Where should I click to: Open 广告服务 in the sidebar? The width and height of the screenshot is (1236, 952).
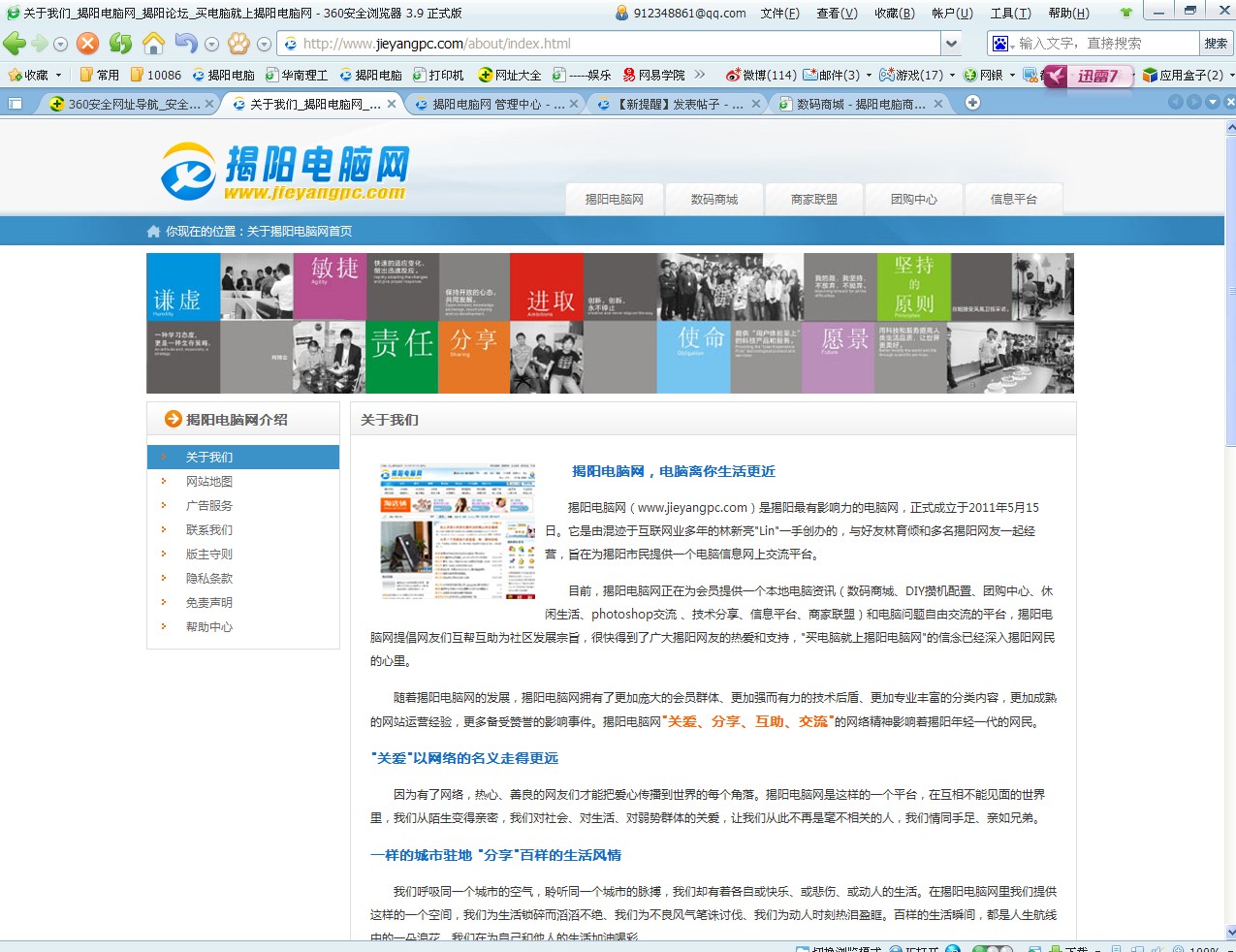tap(209, 505)
